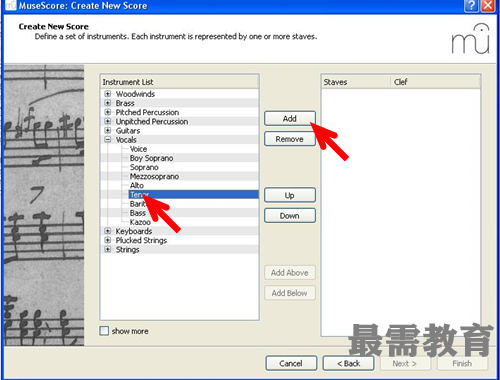
Task: Click the Clef column header
Action: (x=435, y=82)
